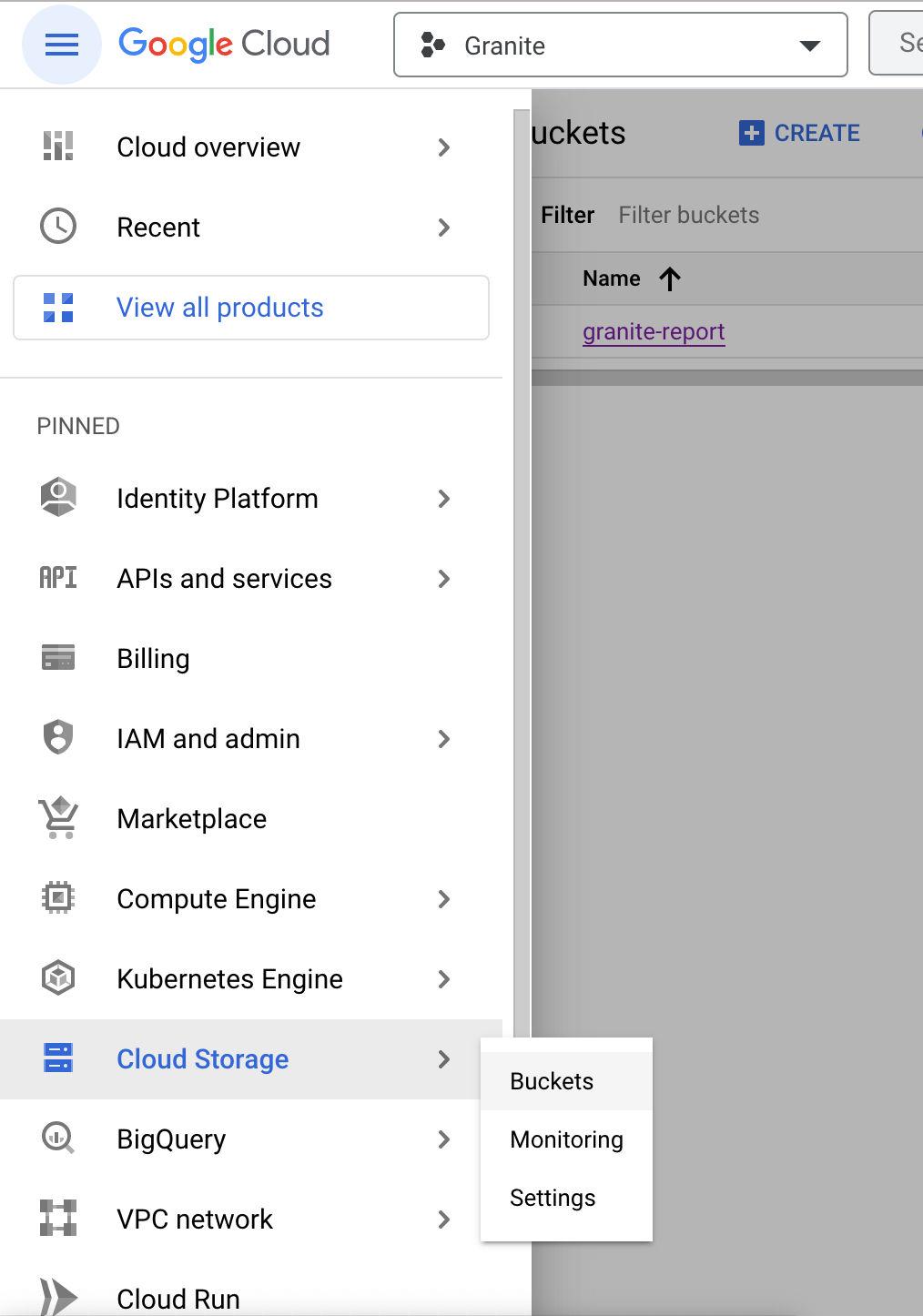The width and height of the screenshot is (923, 1316).
Task: Expand the Recent submenu chevron
Action: (444, 227)
